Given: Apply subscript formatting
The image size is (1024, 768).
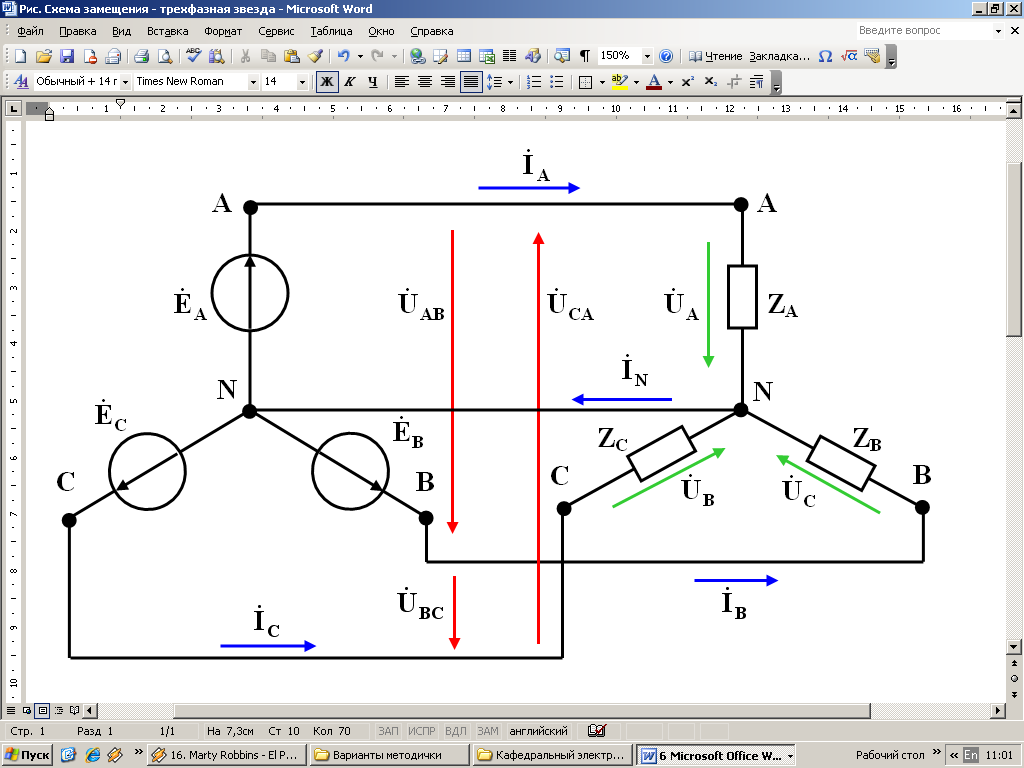Looking at the screenshot, I should click(711, 82).
